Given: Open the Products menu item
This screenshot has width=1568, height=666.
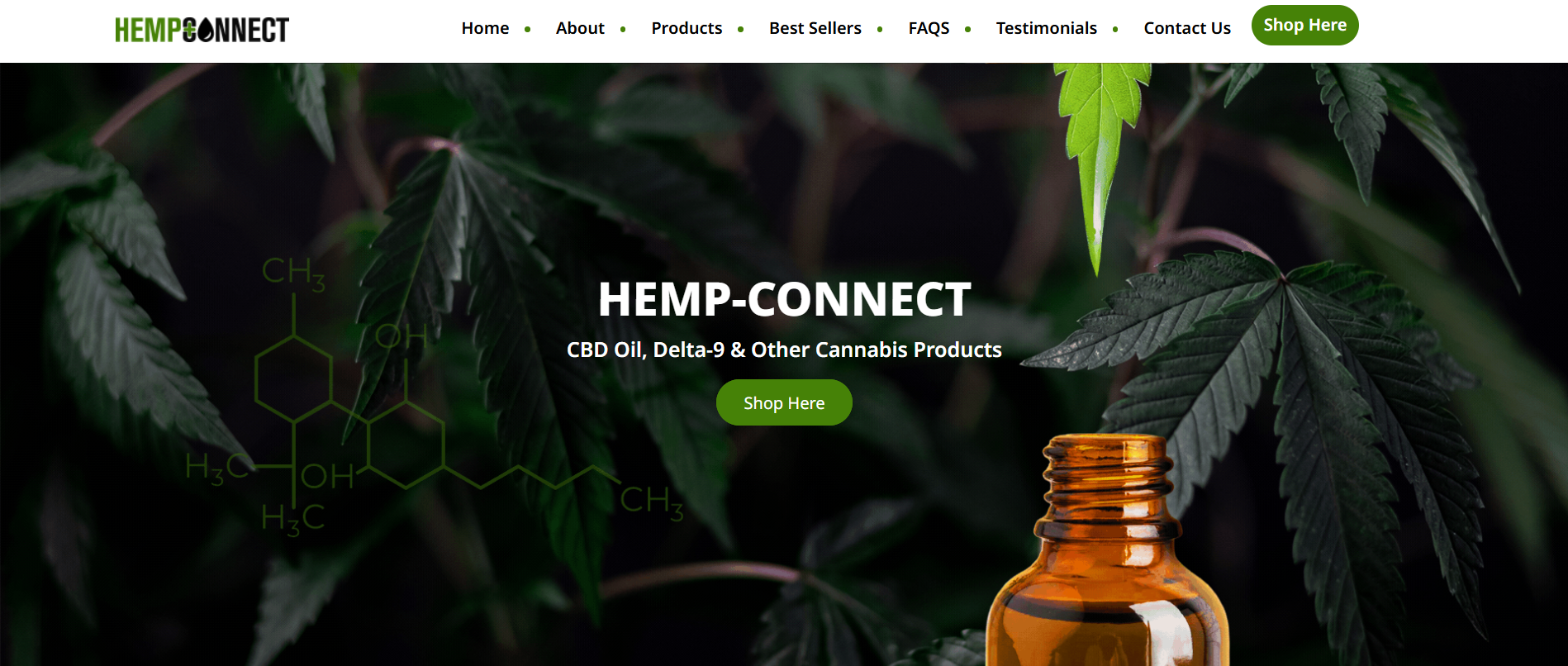Looking at the screenshot, I should coord(687,28).
